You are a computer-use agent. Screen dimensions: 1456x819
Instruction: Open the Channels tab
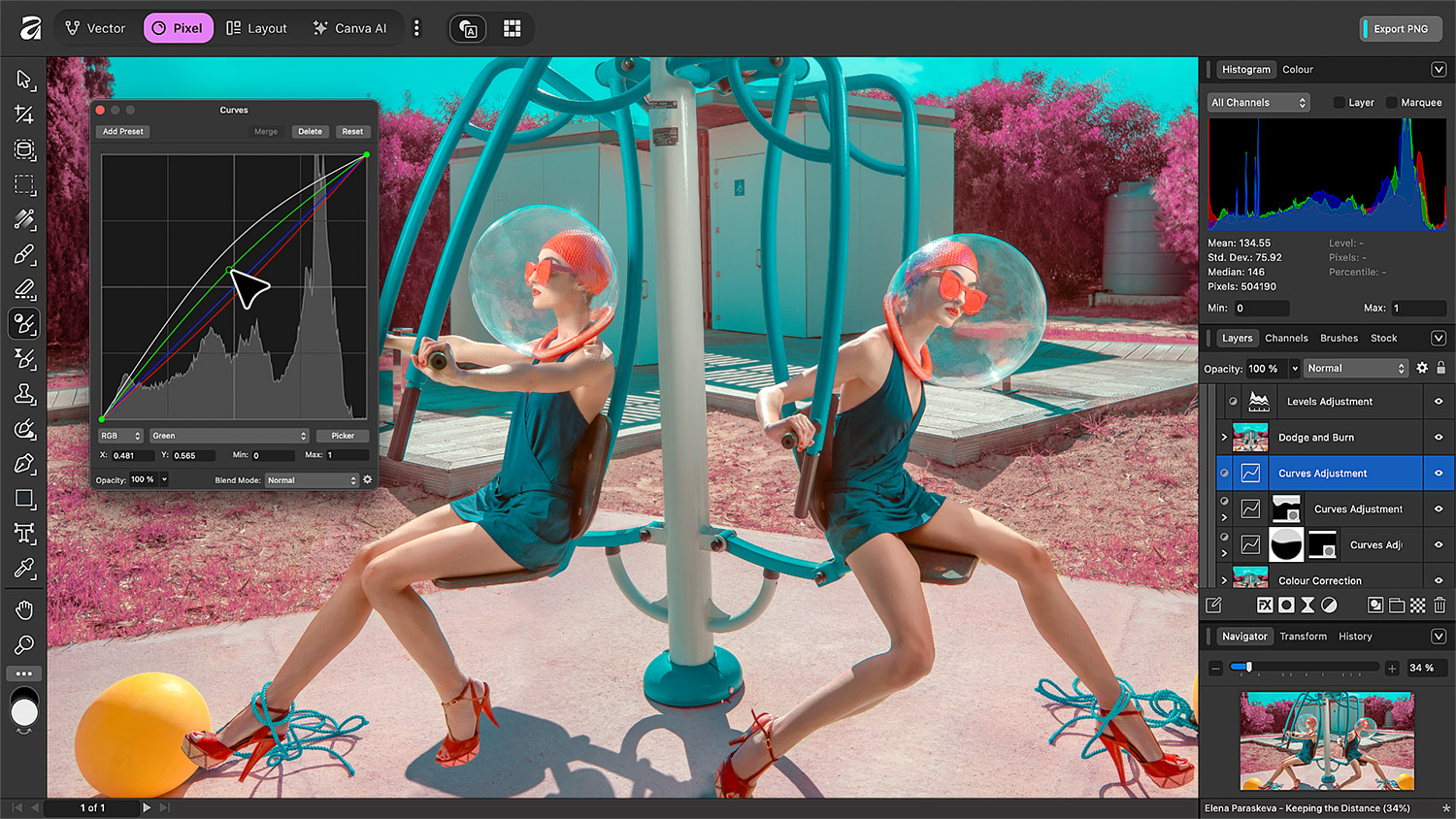click(1286, 338)
